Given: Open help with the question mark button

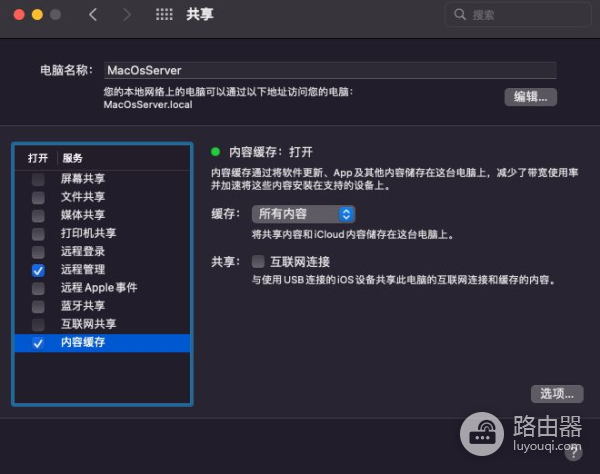Looking at the screenshot, I should (574, 453).
